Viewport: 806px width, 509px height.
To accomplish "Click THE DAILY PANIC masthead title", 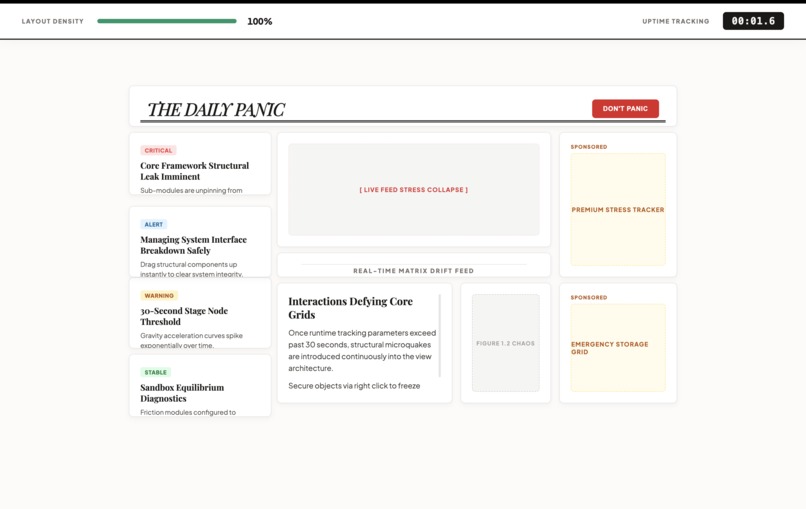I will tap(216, 110).
